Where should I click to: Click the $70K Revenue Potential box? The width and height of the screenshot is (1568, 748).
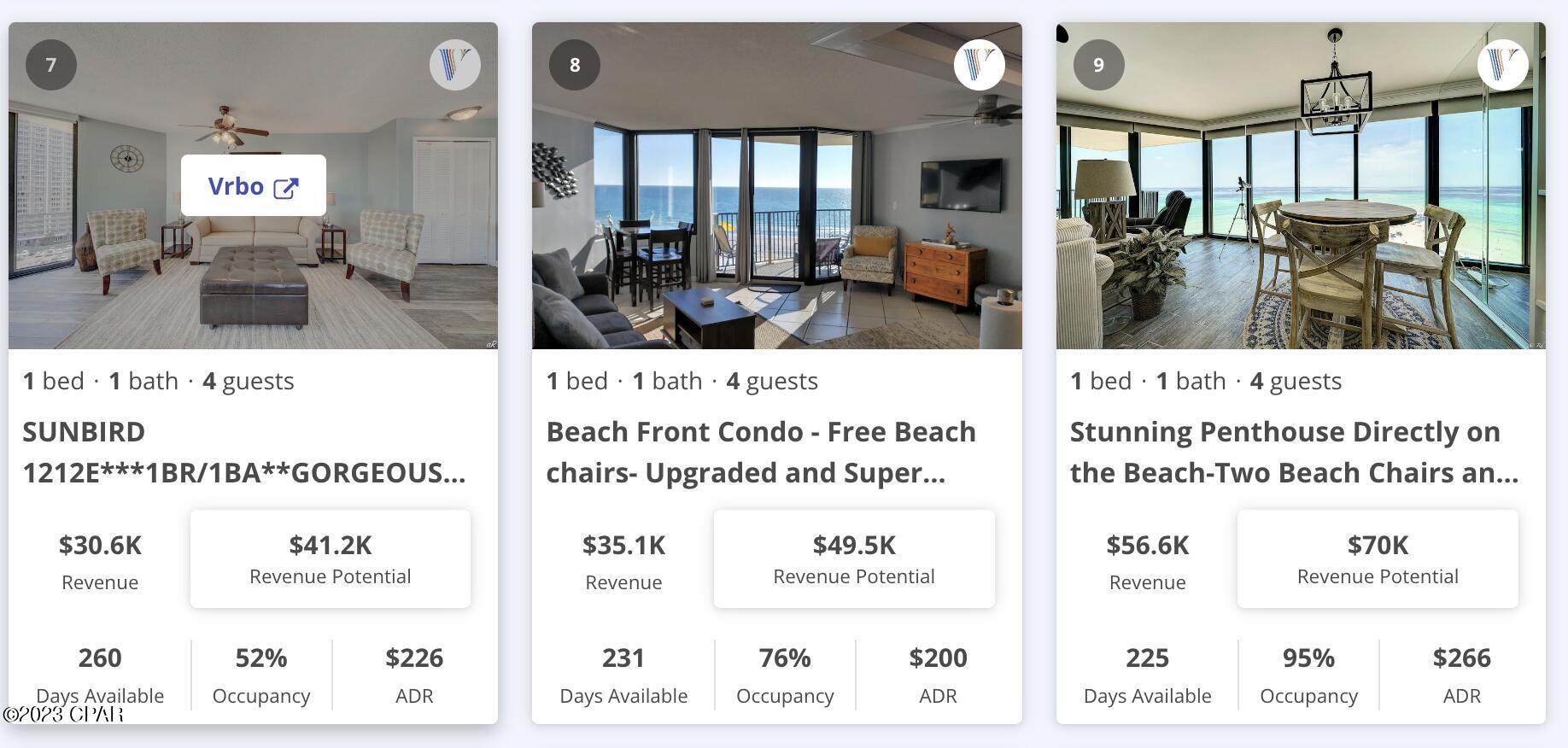coord(1378,558)
